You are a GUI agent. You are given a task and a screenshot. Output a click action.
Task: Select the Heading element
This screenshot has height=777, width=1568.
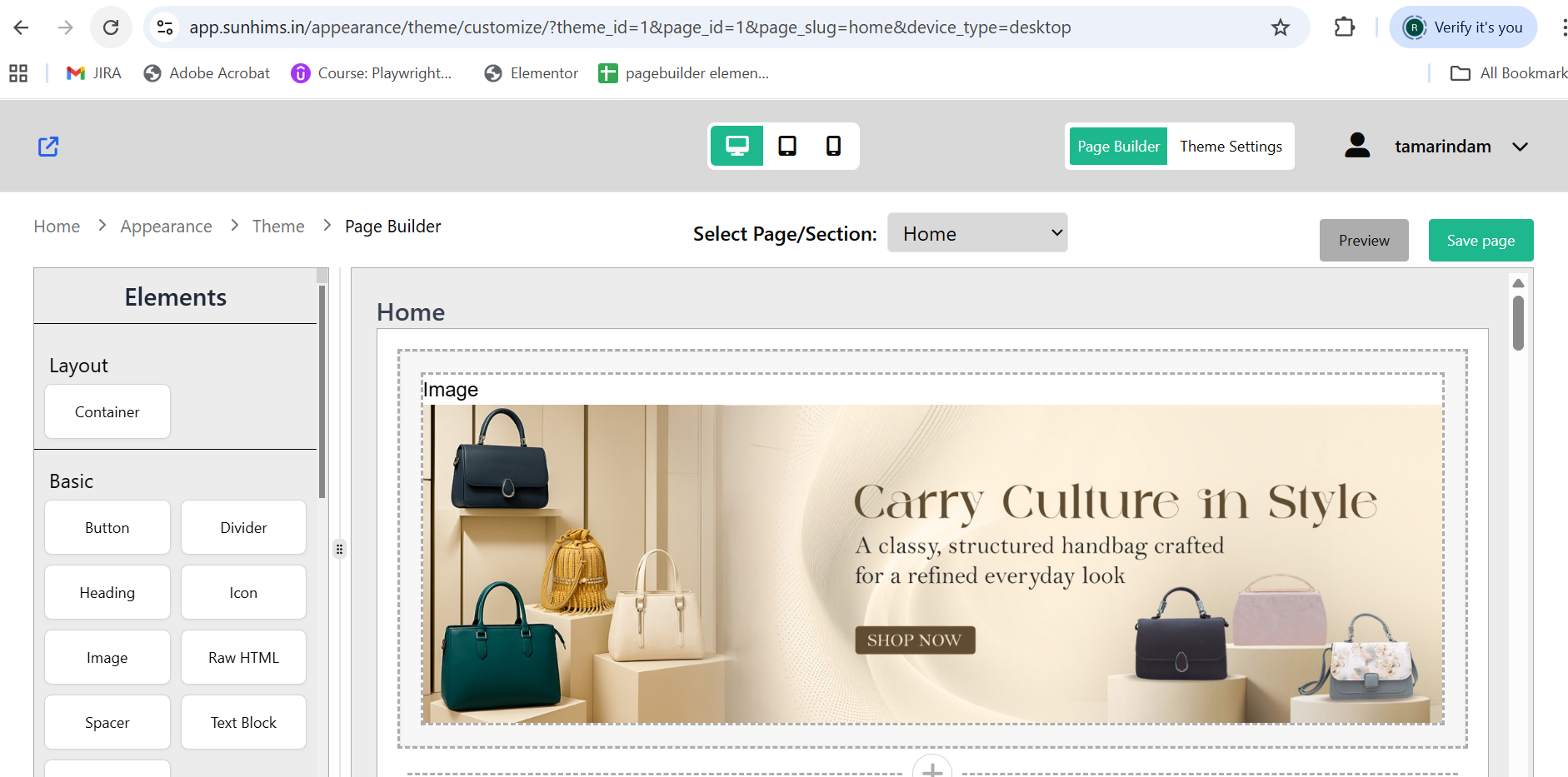coord(107,592)
